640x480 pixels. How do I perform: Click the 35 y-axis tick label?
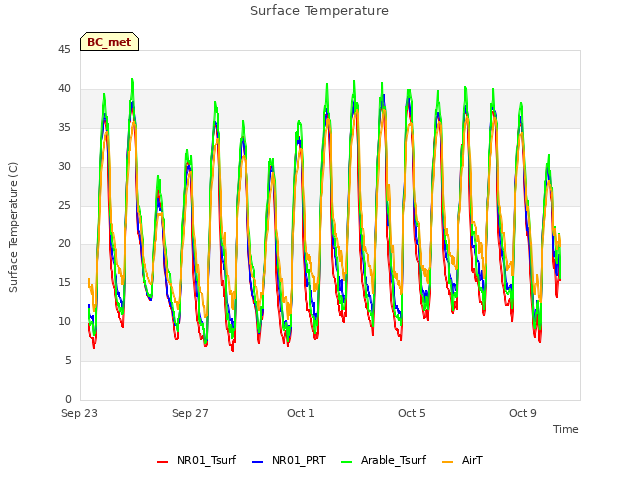(64, 128)
